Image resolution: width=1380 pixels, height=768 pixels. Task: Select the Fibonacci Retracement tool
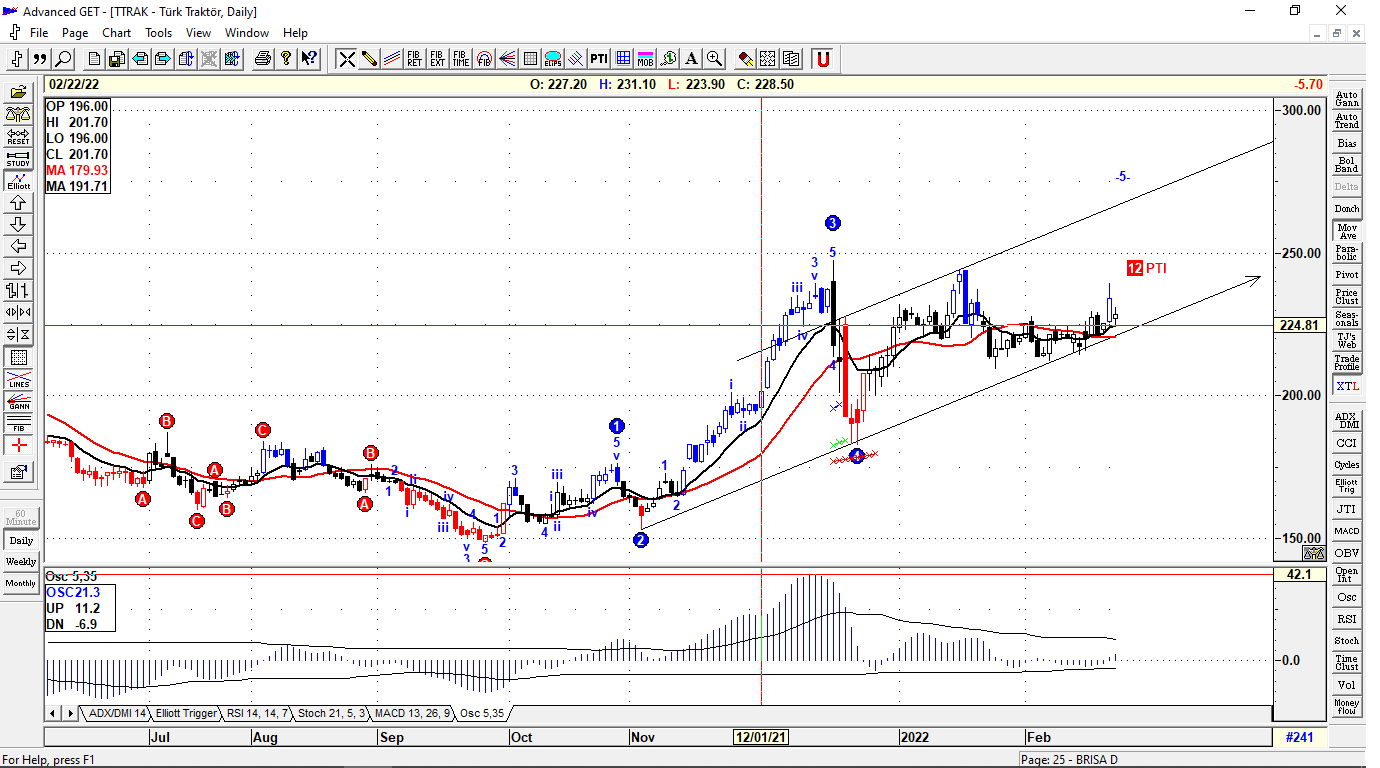point(415,59)
